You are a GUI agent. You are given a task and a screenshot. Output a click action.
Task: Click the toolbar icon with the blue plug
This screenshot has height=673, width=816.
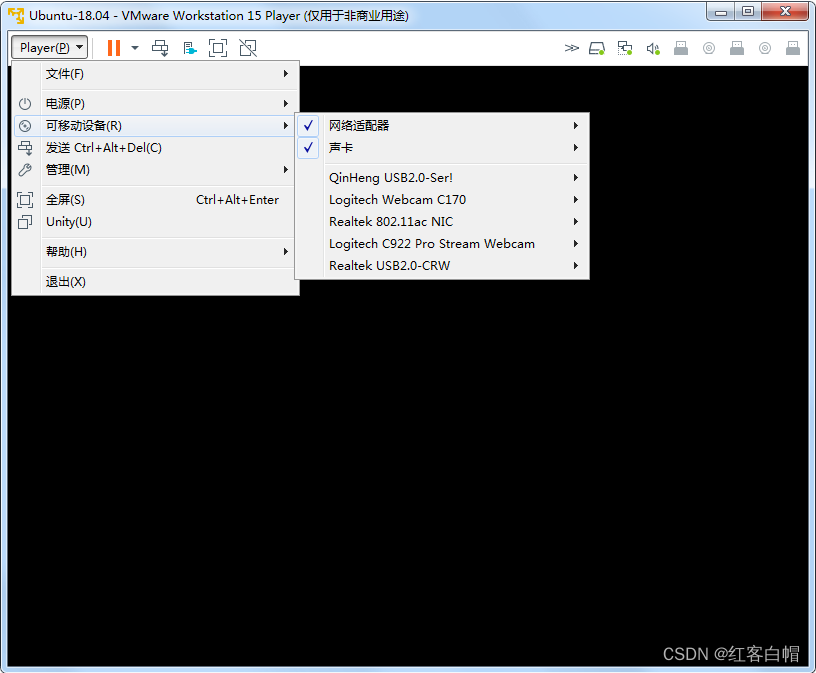click(189, 48)
